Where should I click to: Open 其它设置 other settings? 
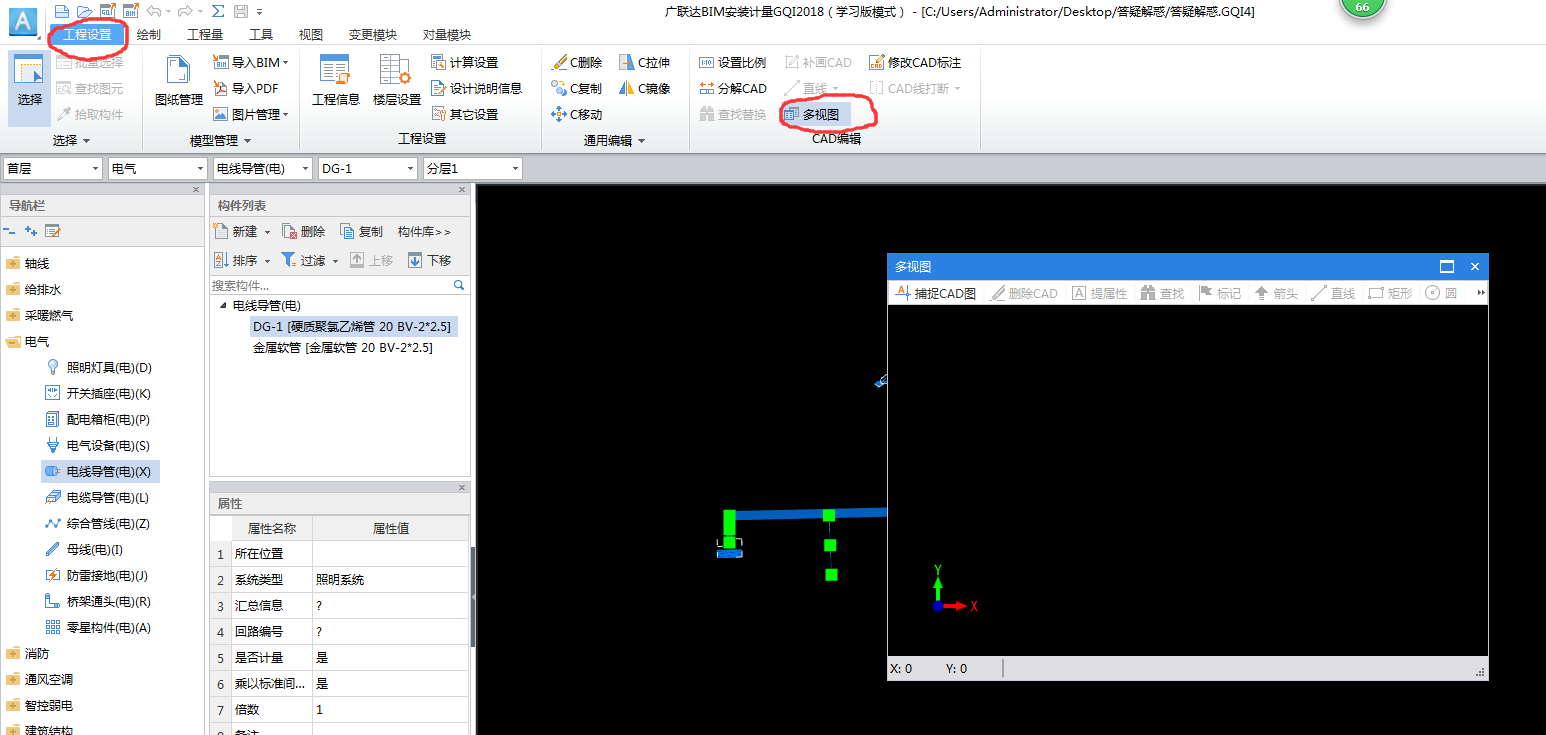coord(465,114)
